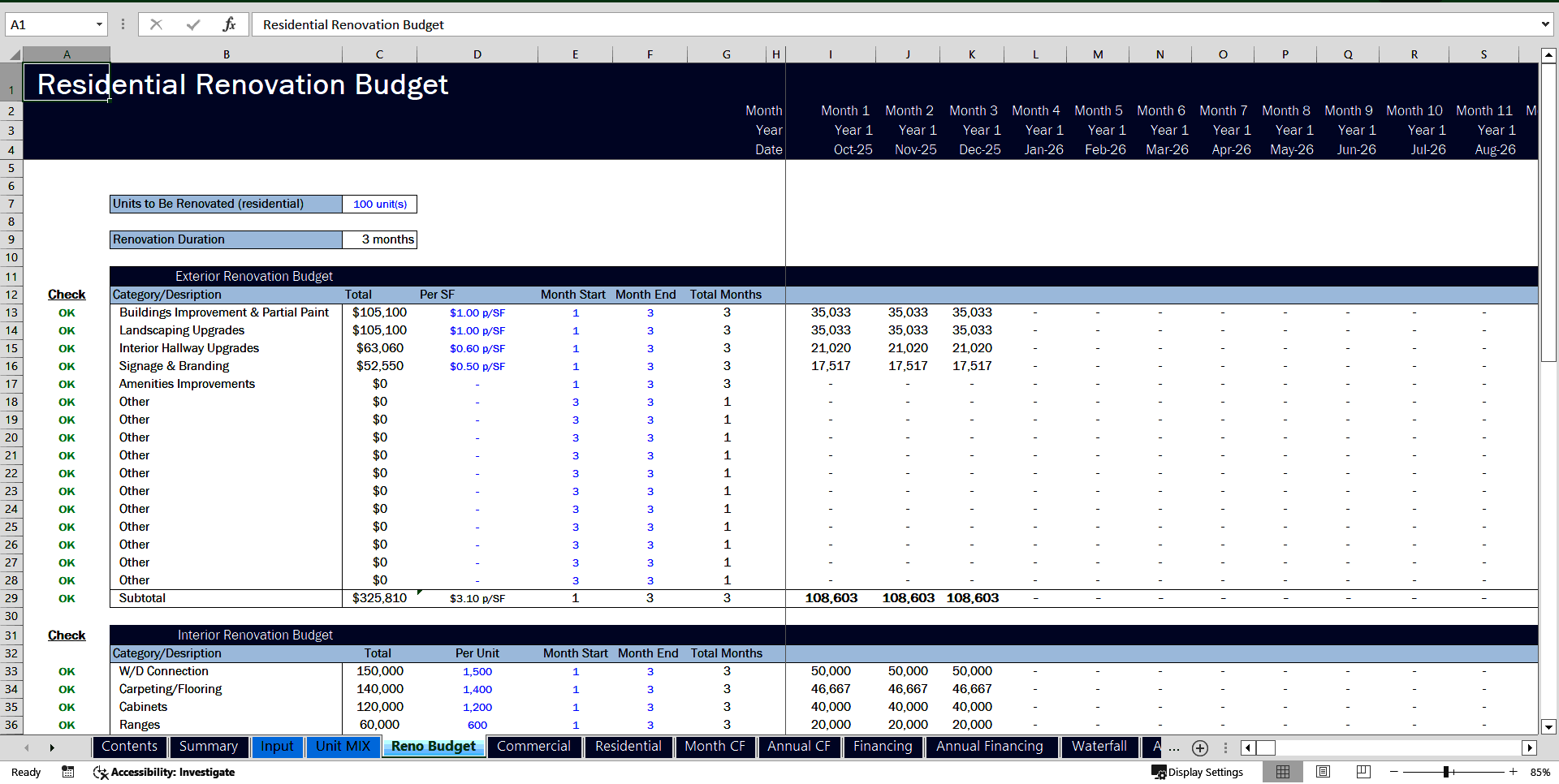This screenshot has width=1559, height=784.
Task: Select Amenities Improvements cell
Action: pyautogui.click(x=226, y=384)
